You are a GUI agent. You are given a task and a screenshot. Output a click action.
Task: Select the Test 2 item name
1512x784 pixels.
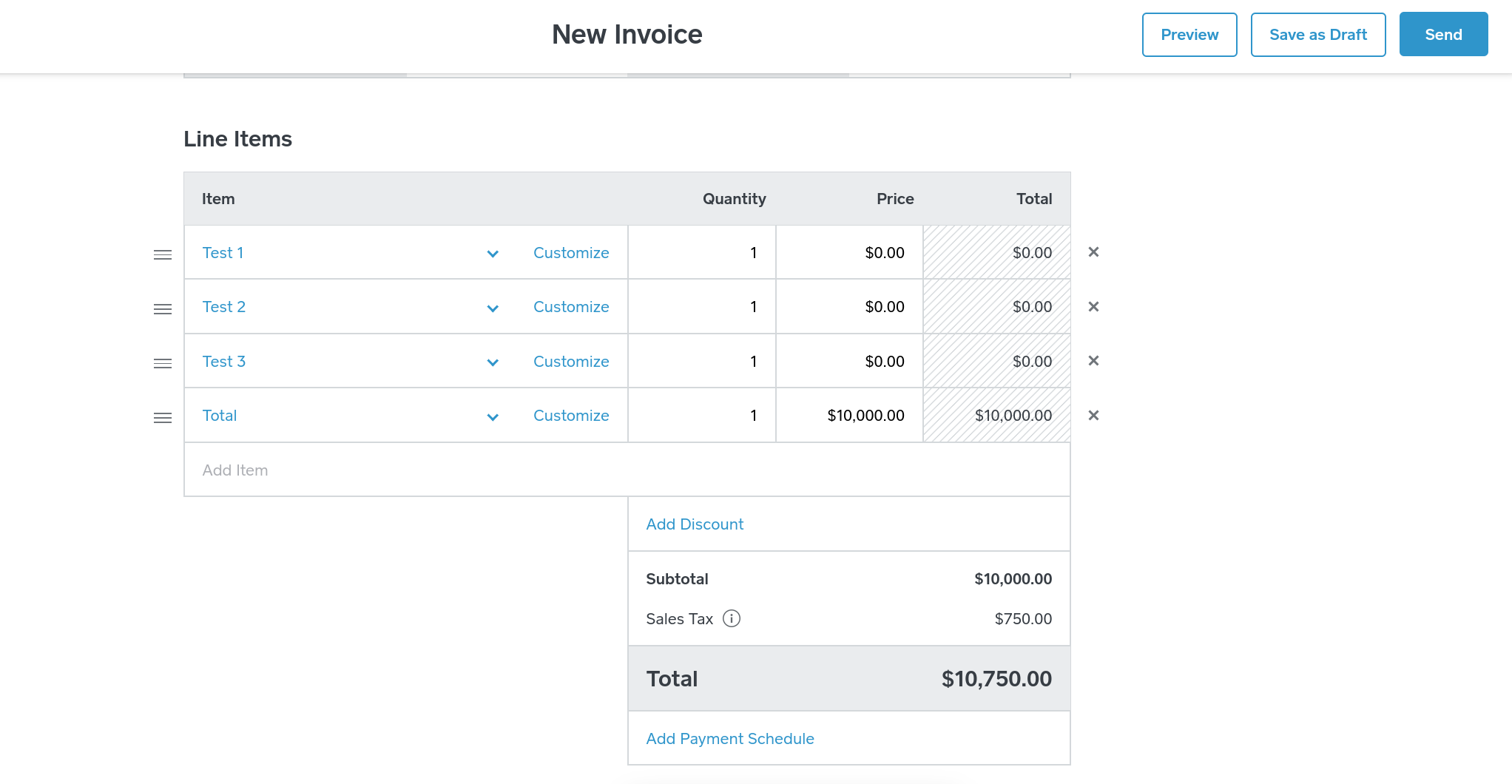(224, 307)
